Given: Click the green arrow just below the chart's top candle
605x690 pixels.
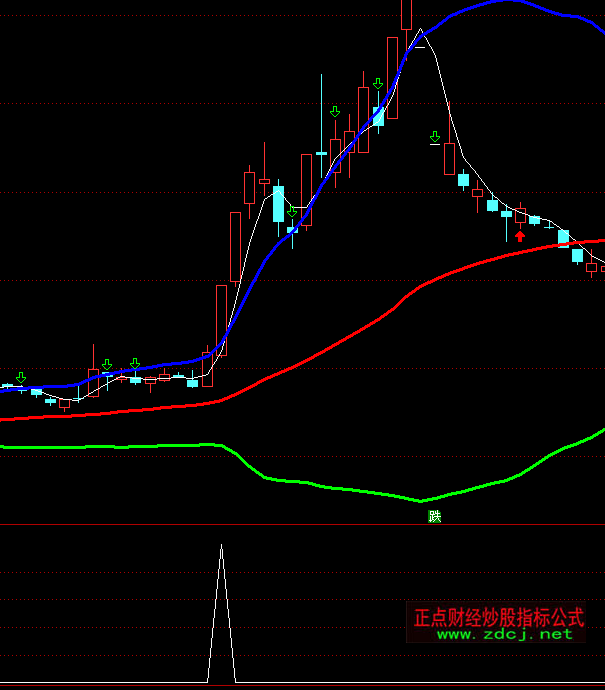Looking at the screenshot, I should pos(378,84).
